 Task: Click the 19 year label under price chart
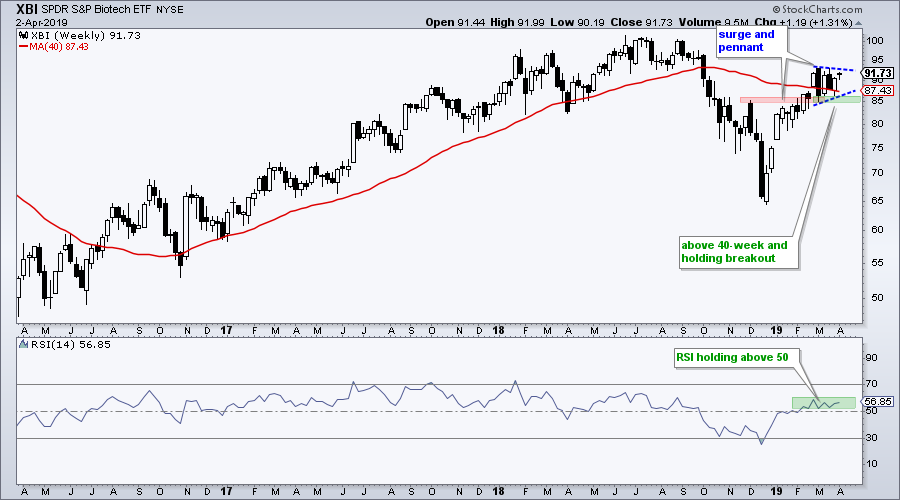pyautogui.click(x=776, y=331)
